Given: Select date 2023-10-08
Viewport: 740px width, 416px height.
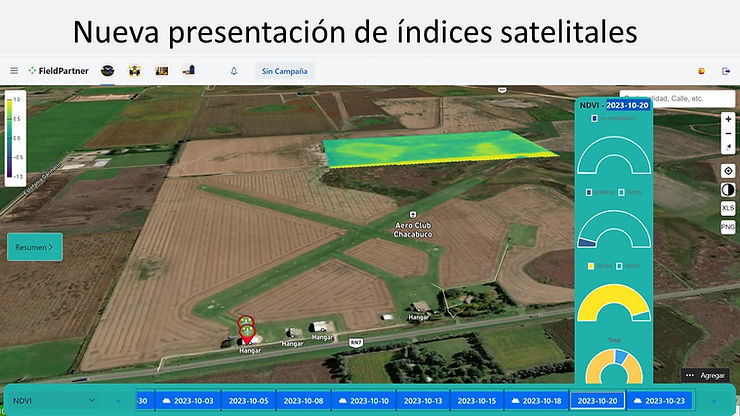Looking at the screenshot, I should coord(303,401).
